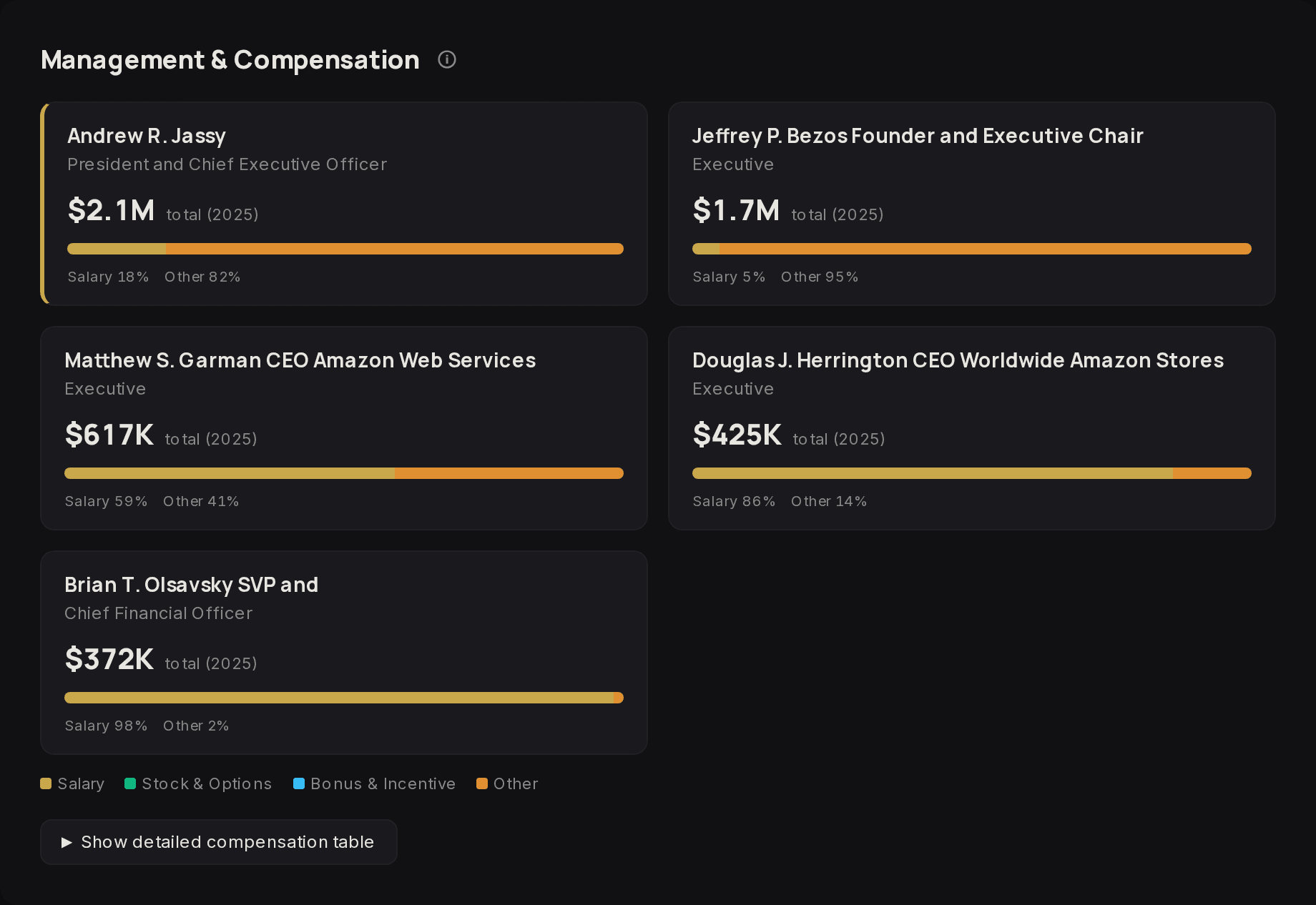Open the Andrew R. Jassy card name
1316x905 pixels.
147,136
